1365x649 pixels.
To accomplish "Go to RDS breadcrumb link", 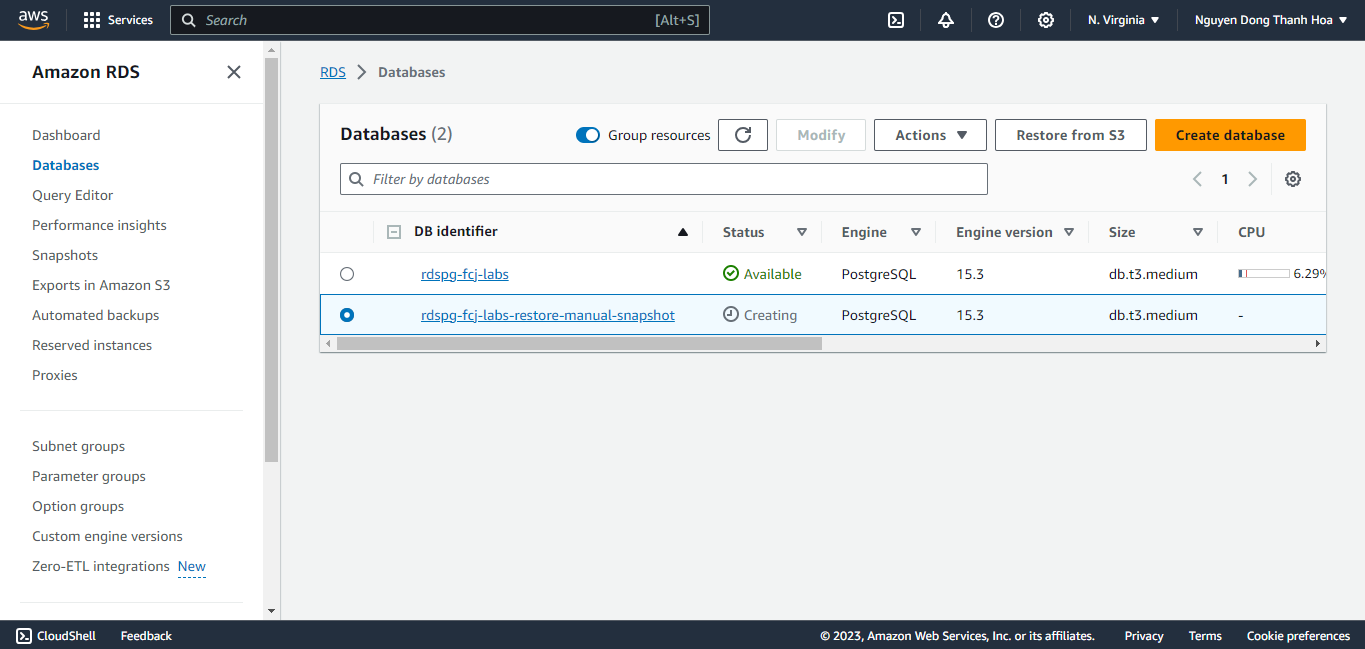I will click(x=333, y=72).
